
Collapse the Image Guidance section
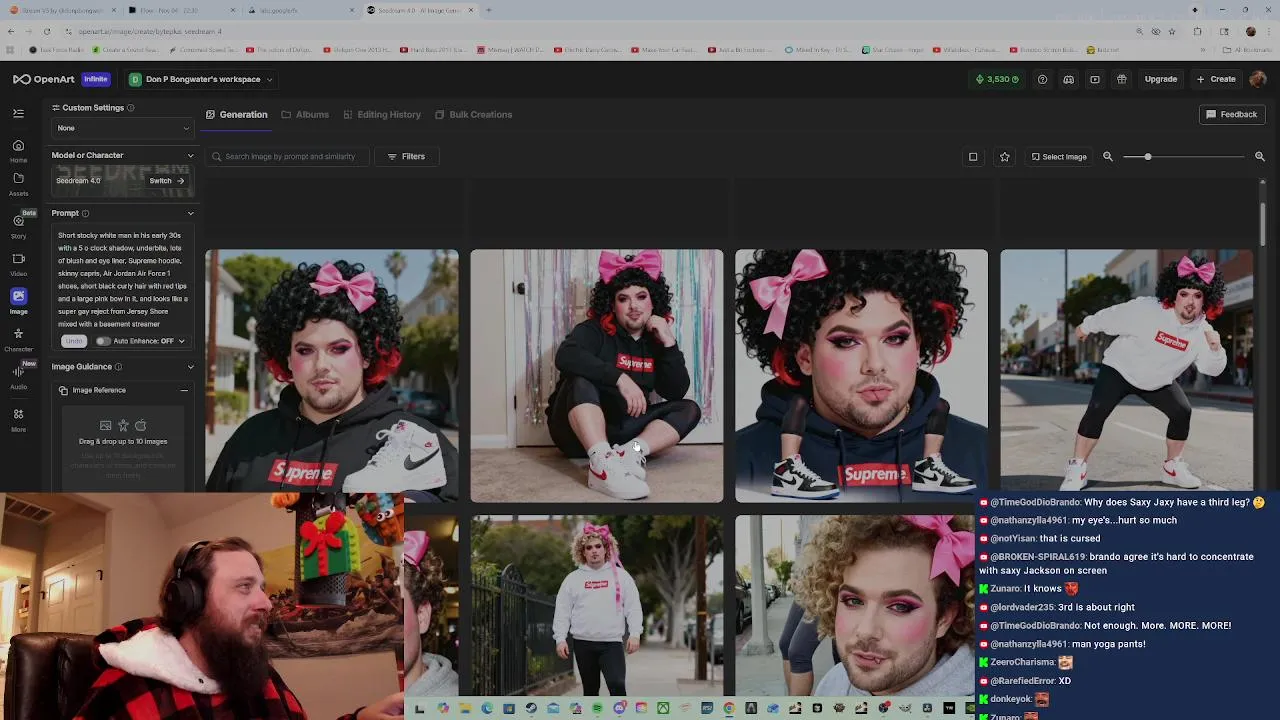190,367
